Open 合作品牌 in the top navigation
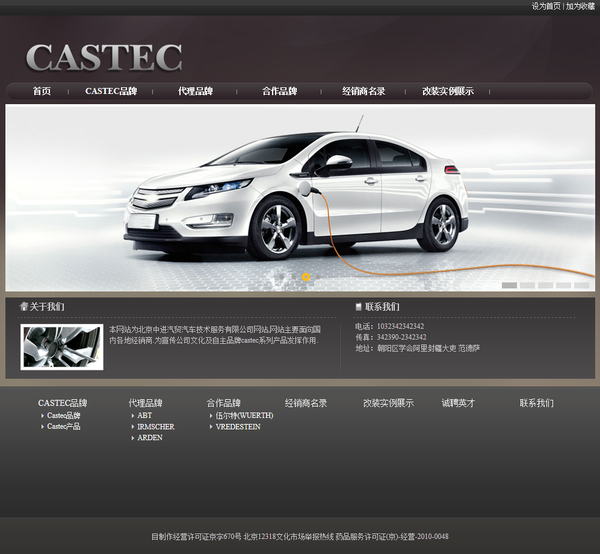 pos(279,91)
